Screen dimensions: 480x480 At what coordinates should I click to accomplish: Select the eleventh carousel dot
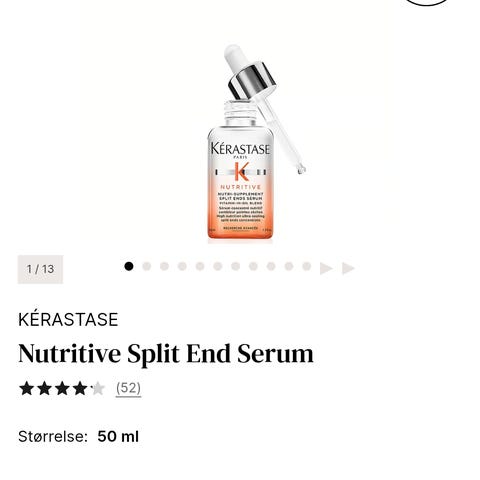[x=307, y=266]
